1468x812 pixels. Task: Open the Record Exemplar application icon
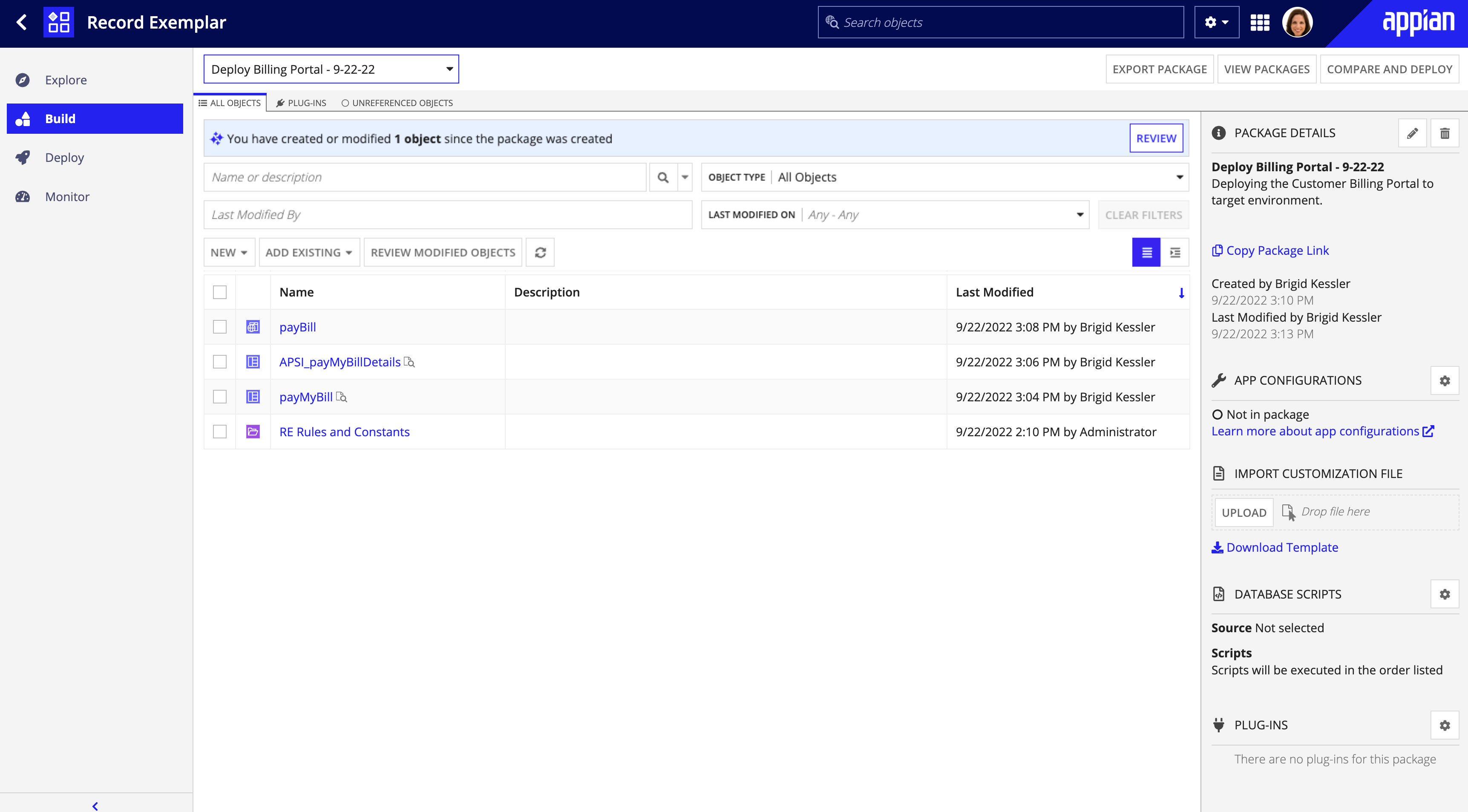click(59, 23)
